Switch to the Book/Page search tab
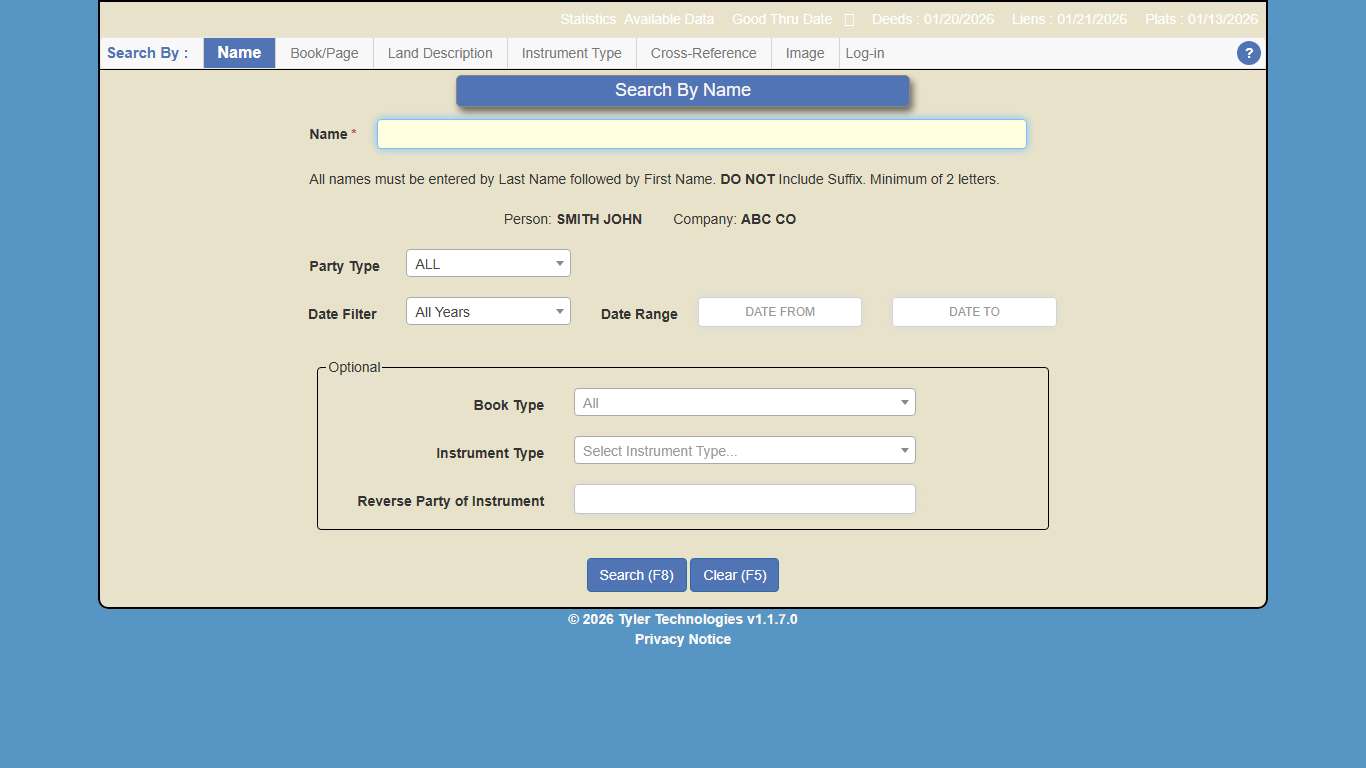 point(323,53)
